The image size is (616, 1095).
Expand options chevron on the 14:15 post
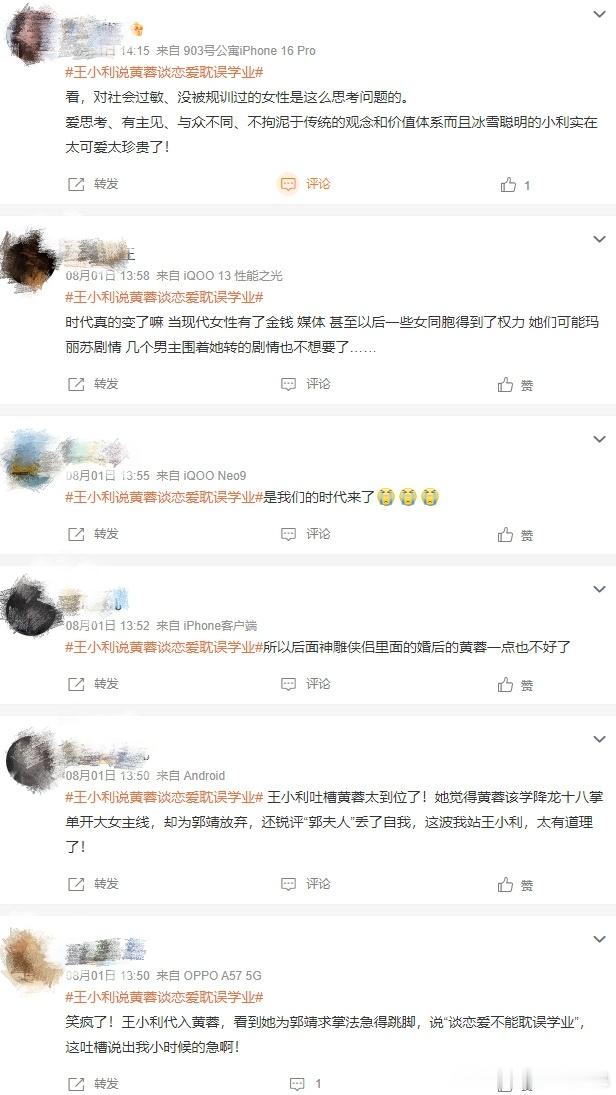pyautogui.click(x=599, y=14)
